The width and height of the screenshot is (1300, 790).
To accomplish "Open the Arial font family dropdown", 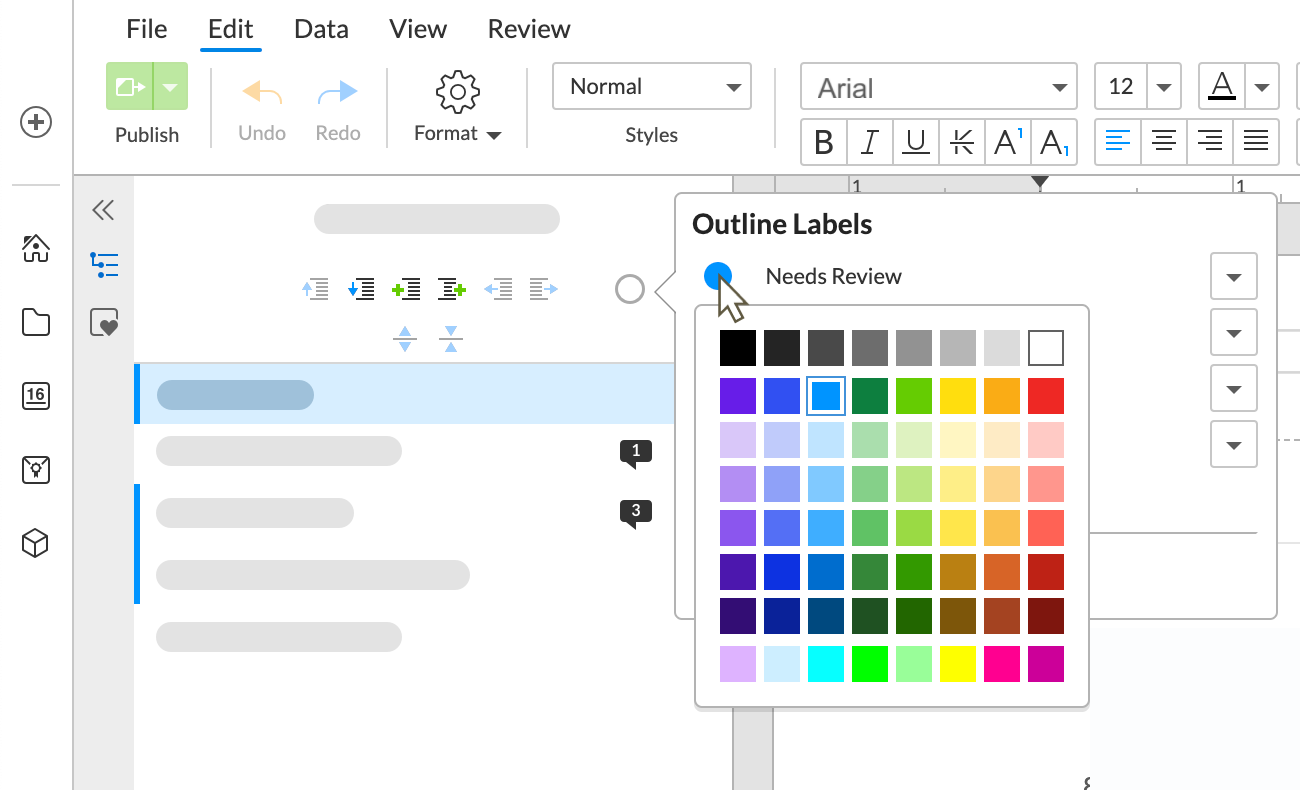I will (937, 87).
